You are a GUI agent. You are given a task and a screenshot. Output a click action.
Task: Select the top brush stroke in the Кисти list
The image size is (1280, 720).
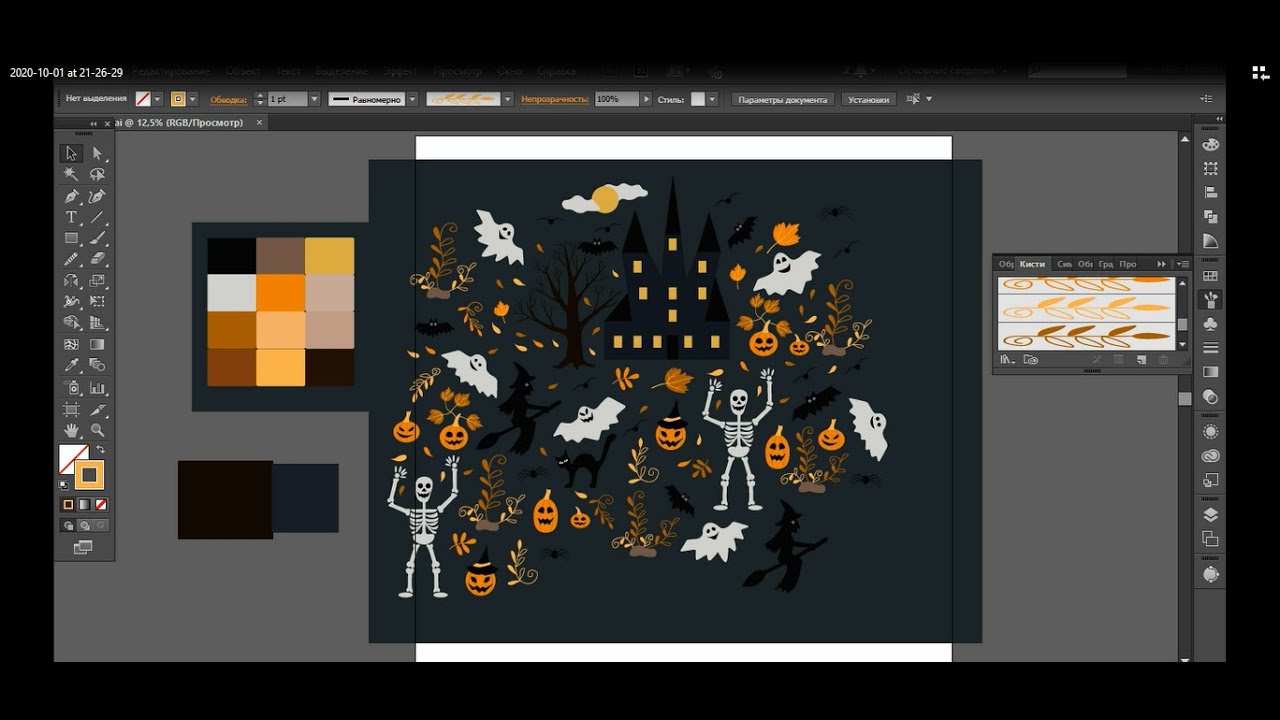[1086, 284]
